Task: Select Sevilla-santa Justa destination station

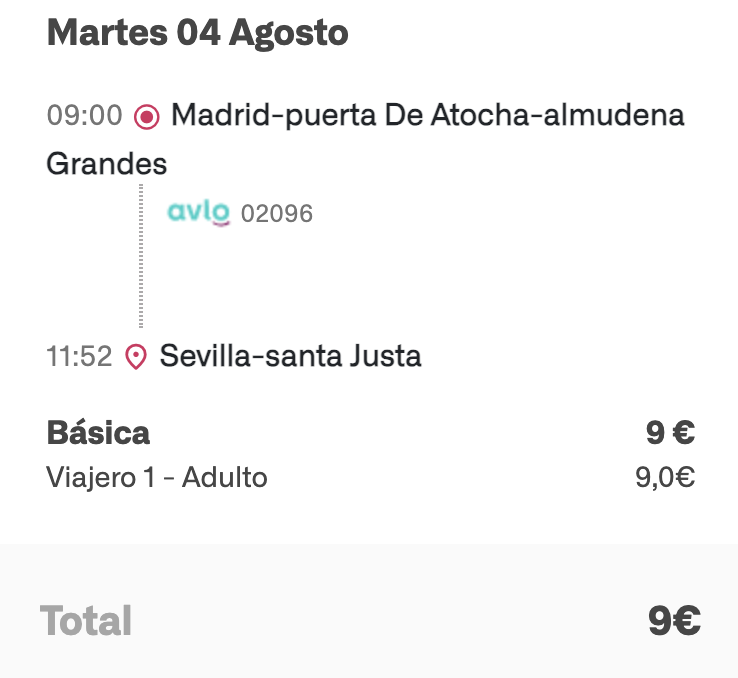Action: (x=290, y=356)
